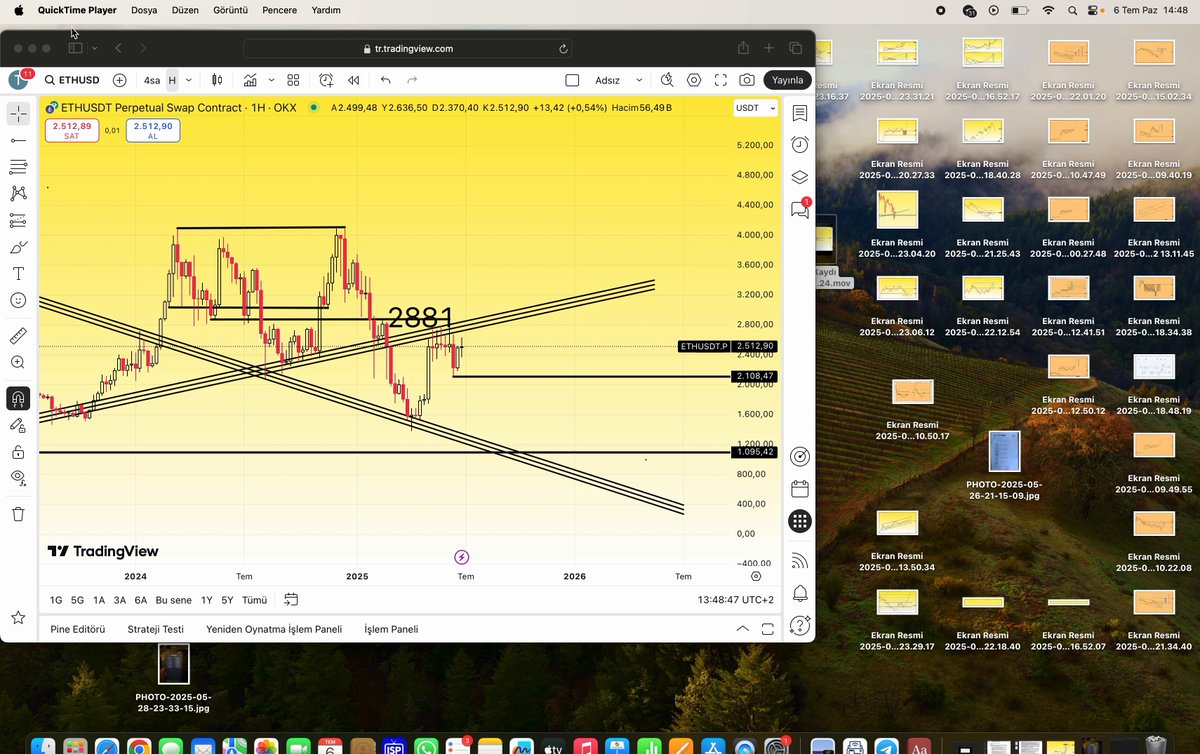Select the 6A date range
Image resolution: width=1200 pixels, height=754 pixels.
coord(141,600)
